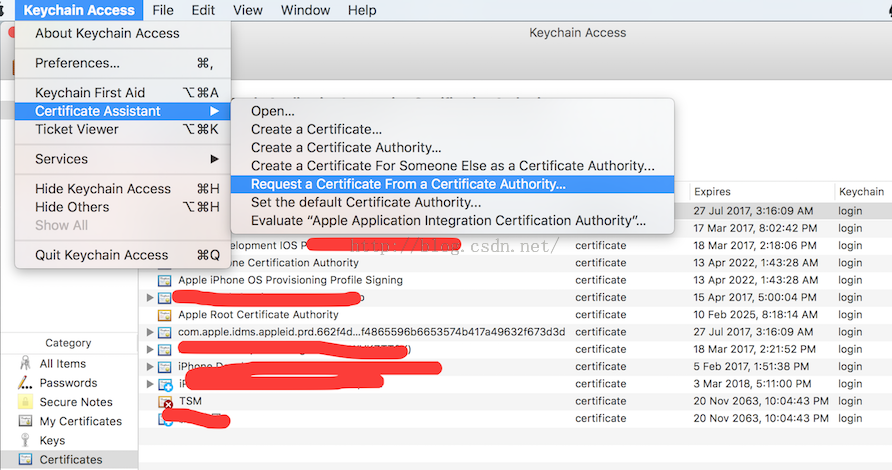
Task: Click the All Items keys icon
Action: tap(25, 364)
